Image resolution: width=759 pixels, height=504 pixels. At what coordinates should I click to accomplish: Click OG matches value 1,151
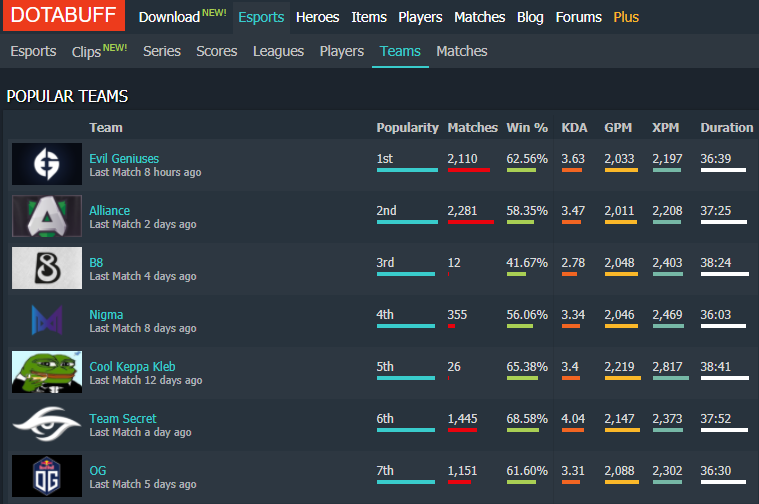pos(462,471)
